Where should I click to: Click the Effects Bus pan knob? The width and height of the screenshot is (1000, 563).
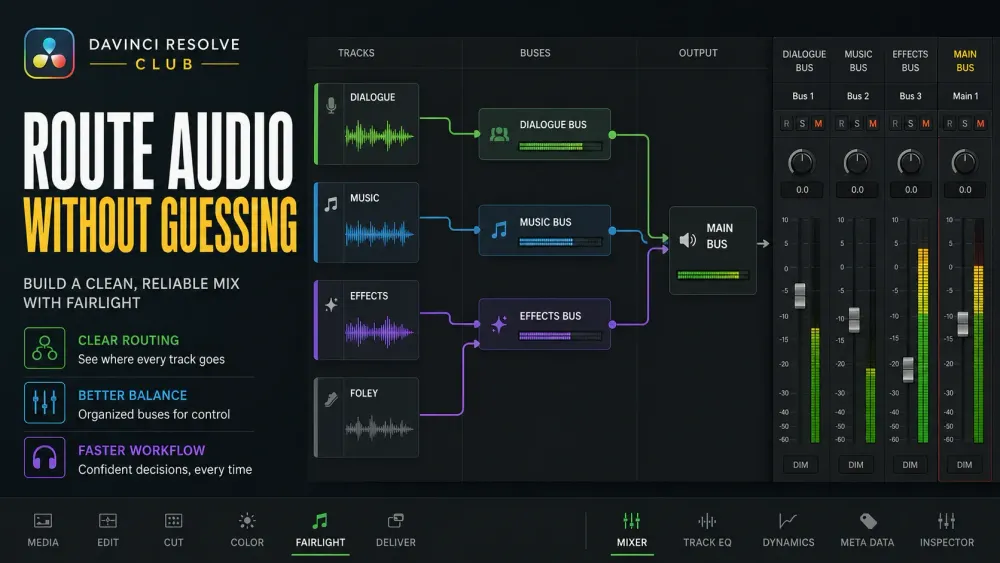910,162
